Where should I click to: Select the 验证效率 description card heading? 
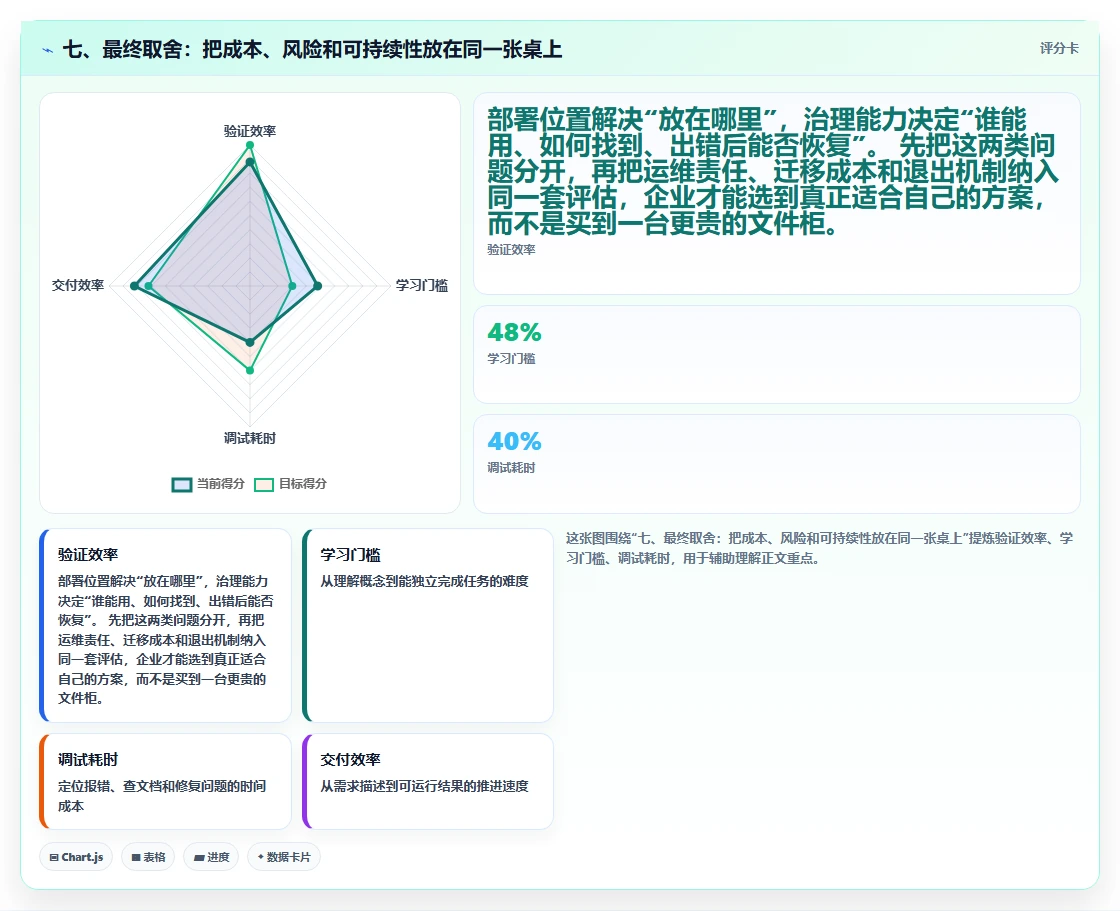tap(88, 554)
